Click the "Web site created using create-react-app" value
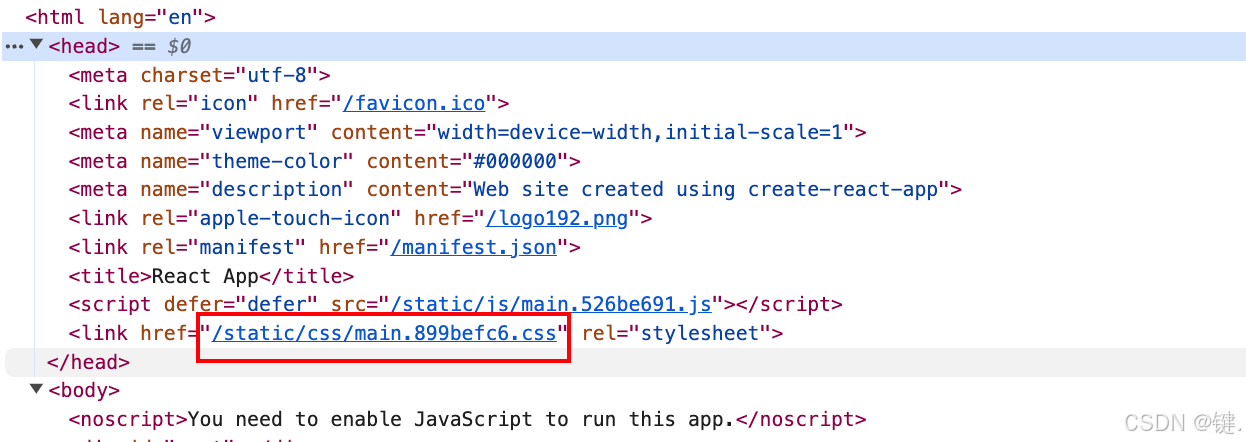The width and height of the screenshot is (1246, 442). (x=706, y=189)
